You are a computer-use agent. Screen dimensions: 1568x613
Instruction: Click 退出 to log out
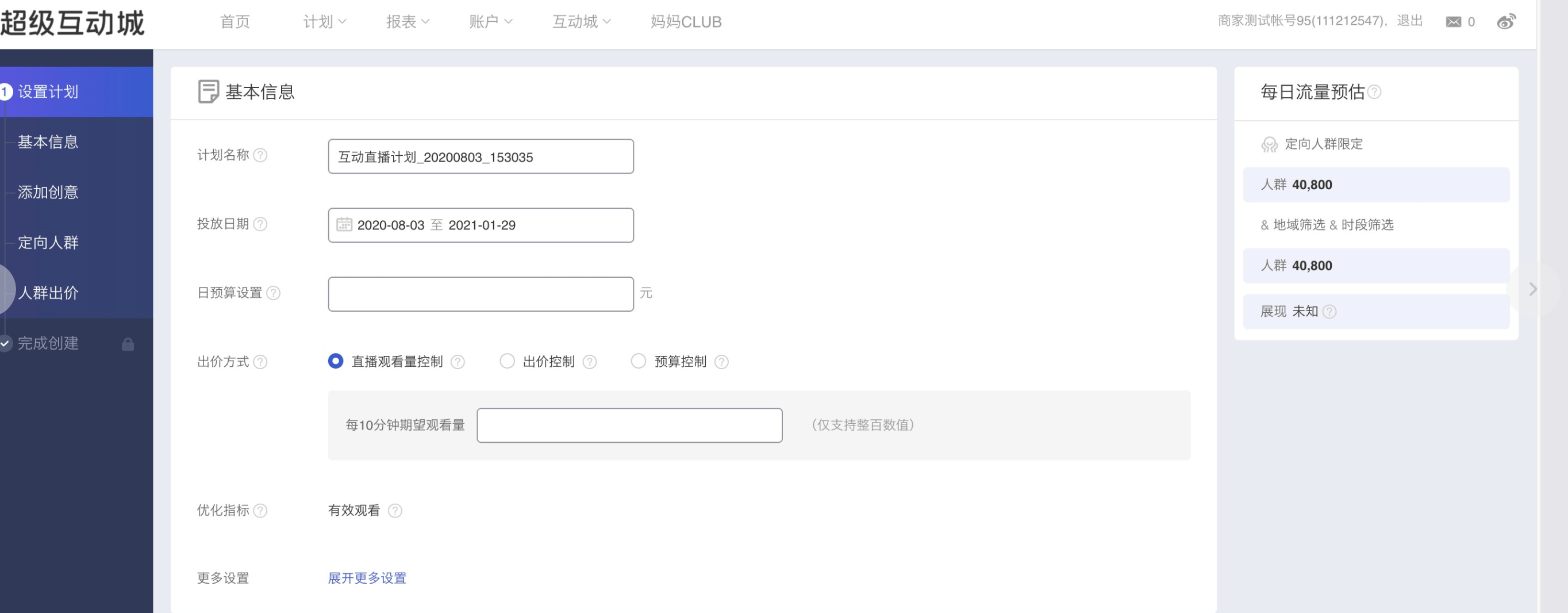point(1410,21)
